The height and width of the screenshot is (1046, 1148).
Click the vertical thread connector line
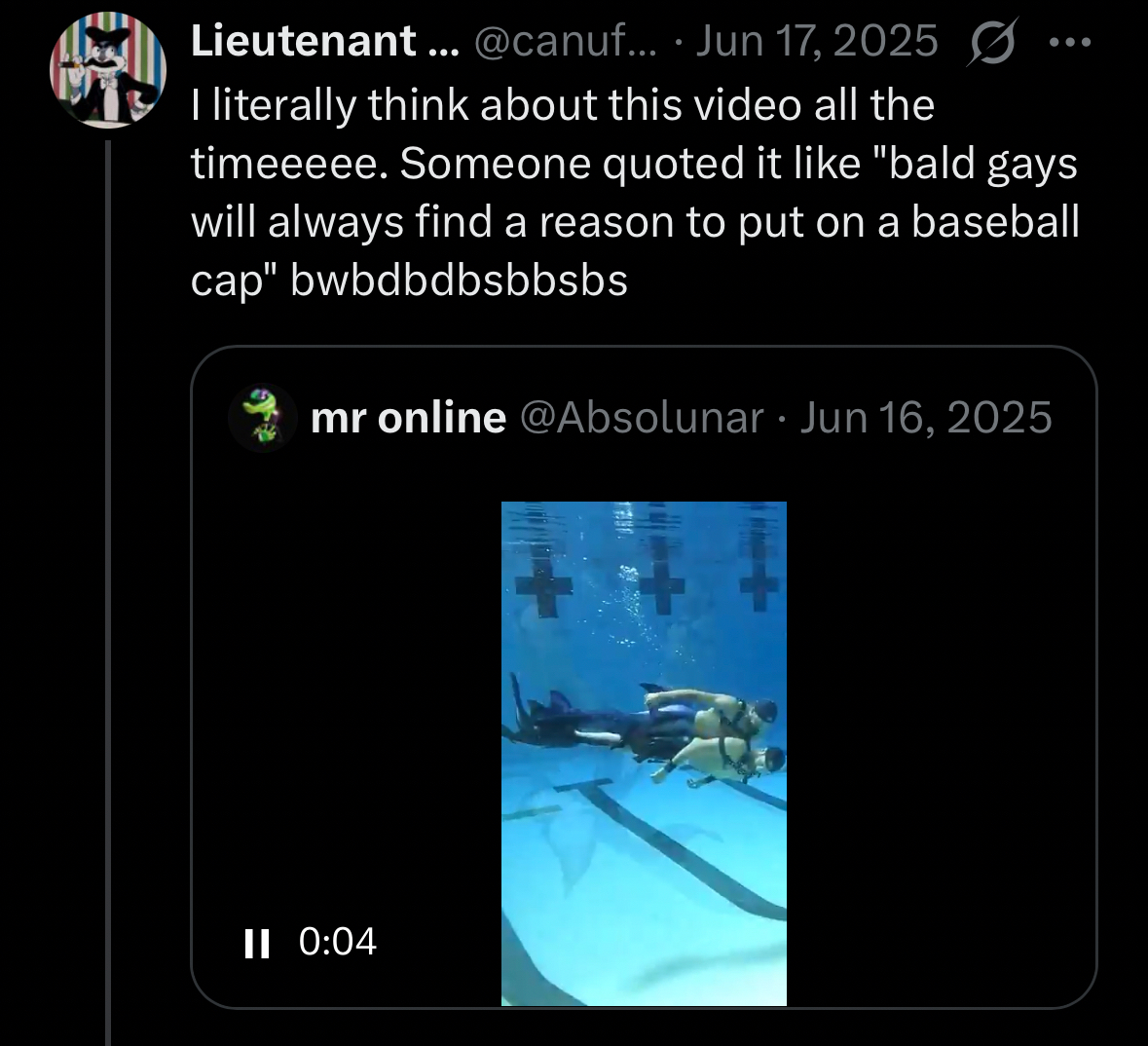pos(108,592)
